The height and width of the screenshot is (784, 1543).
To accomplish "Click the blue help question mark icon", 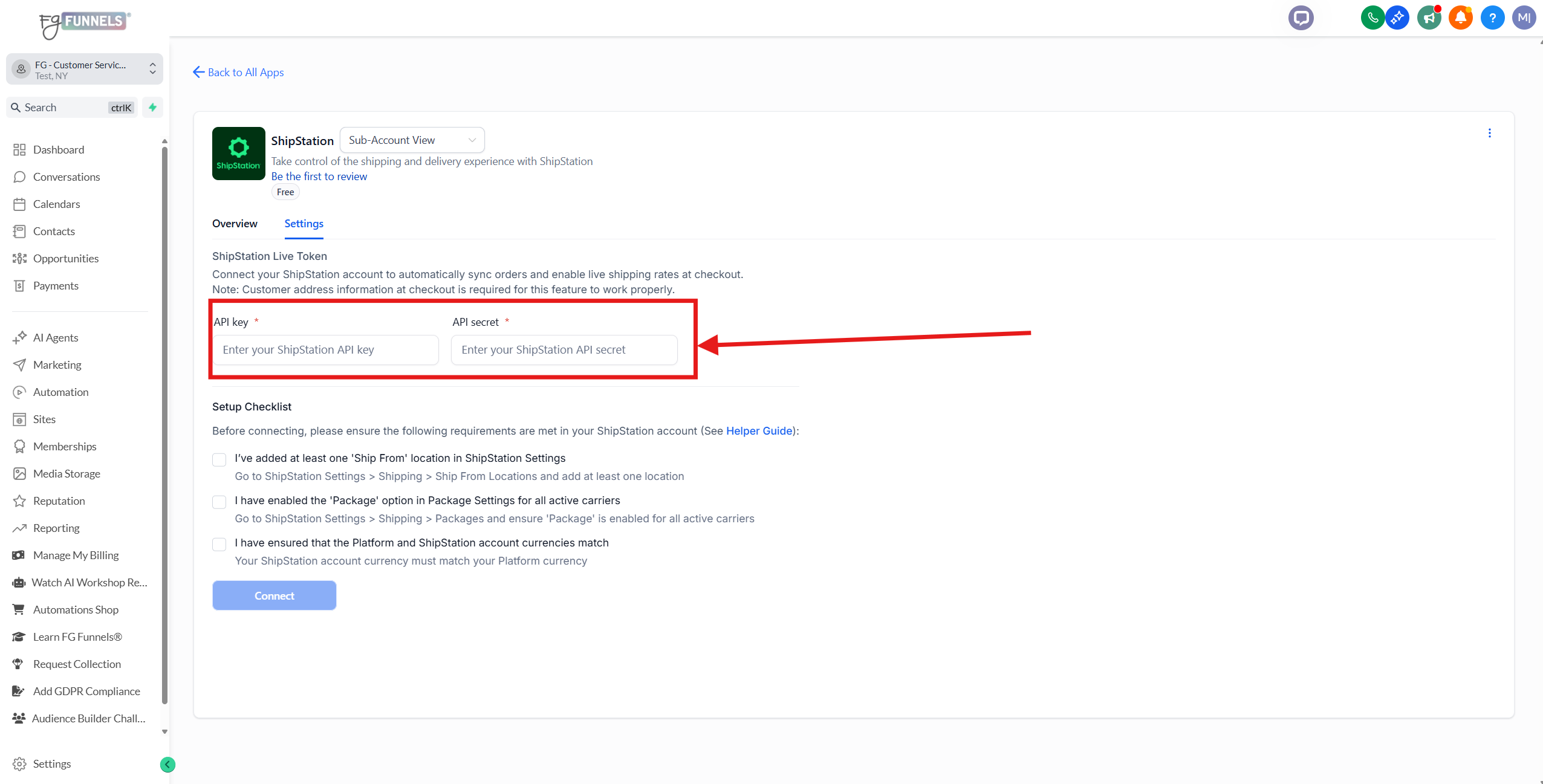I will pyautogui.click(x=1492, y=18).
